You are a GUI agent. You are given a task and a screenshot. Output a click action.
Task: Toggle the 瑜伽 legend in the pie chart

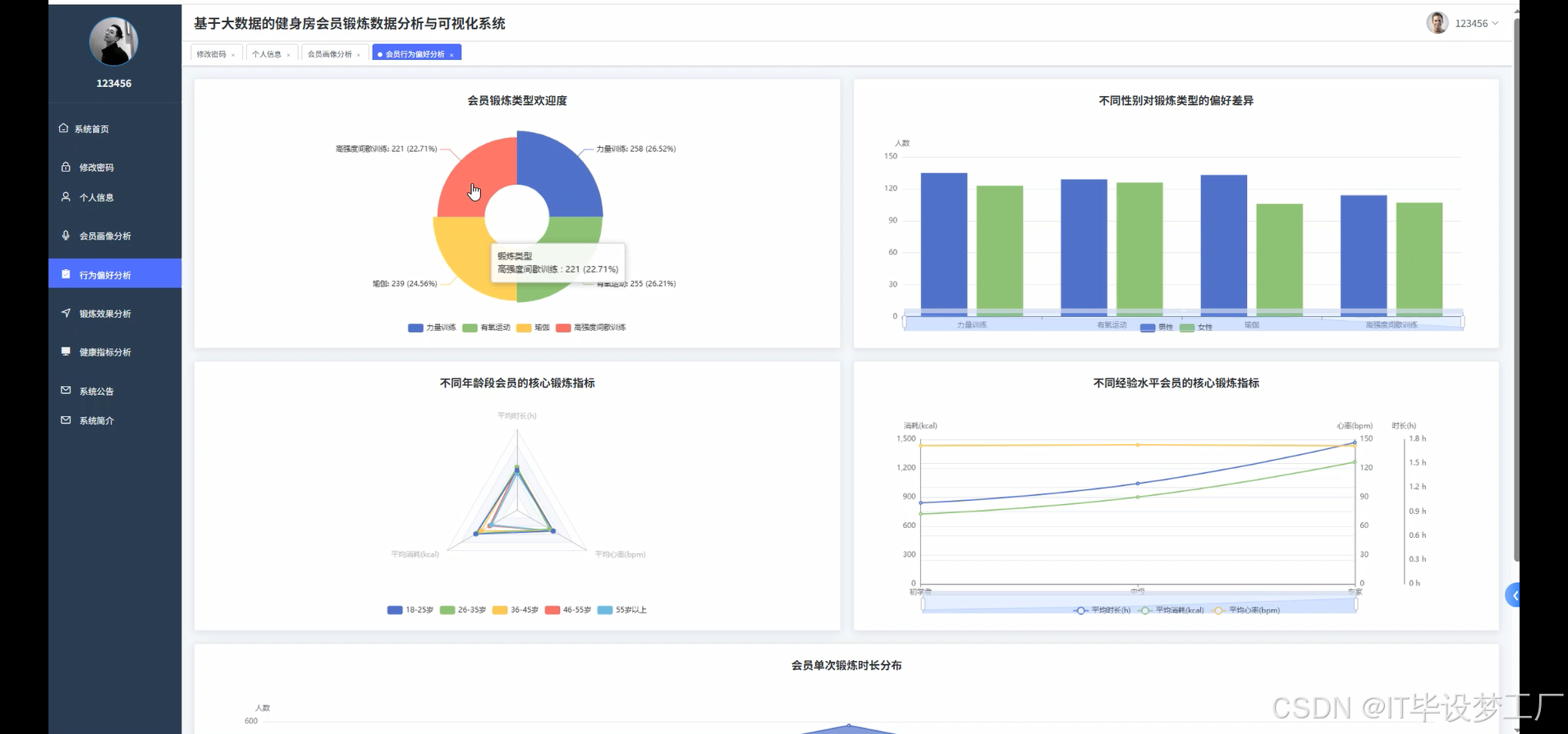tap(533, 328)
